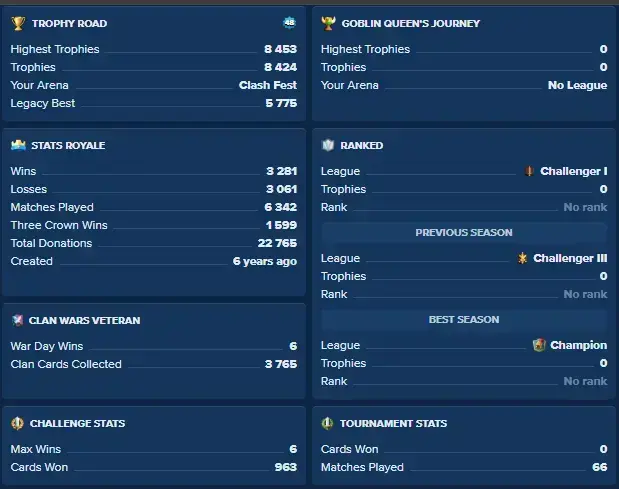Click the Tournament Cards Won label
Image resolution: width=619 pixels, height=489 pixels.
(x=350, y=449)
